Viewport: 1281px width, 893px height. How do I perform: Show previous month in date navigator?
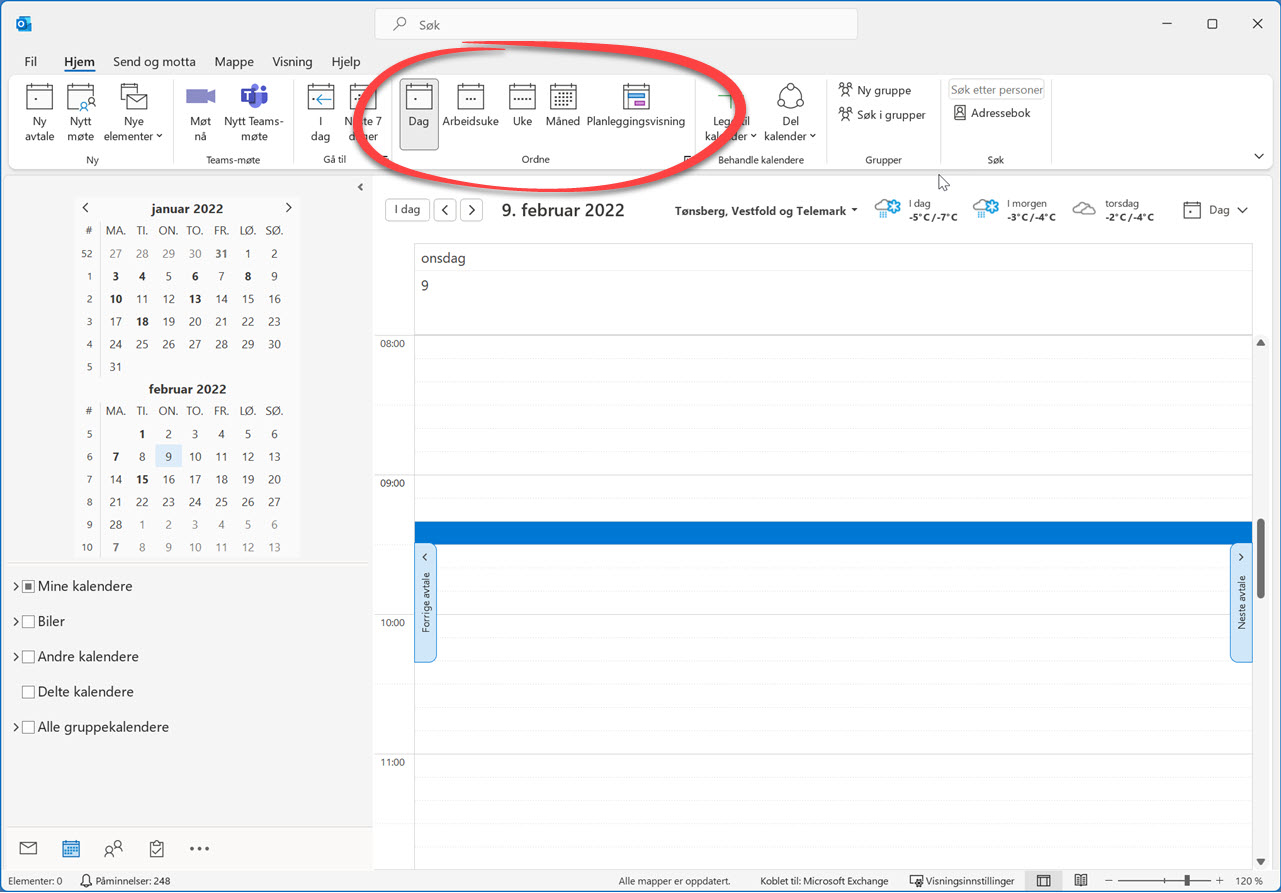86,208
